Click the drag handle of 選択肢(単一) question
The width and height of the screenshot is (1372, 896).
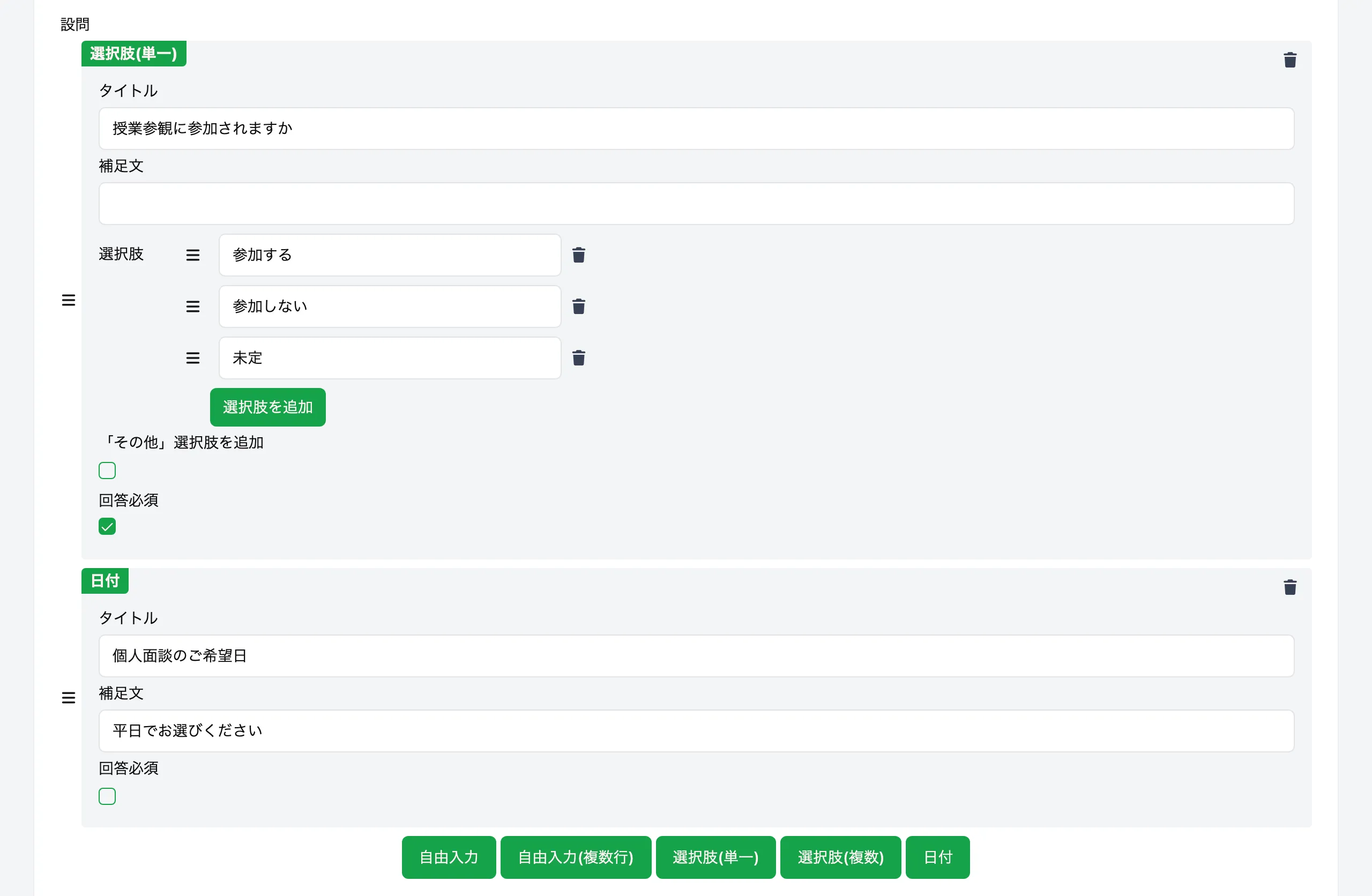pyautogui.click(x=69, y=300)
